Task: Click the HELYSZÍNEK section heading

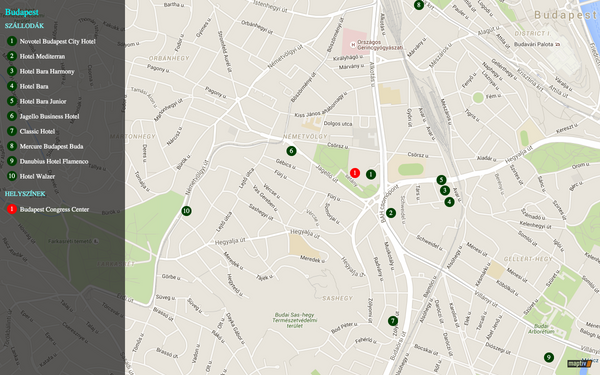Action: [25, 194]
